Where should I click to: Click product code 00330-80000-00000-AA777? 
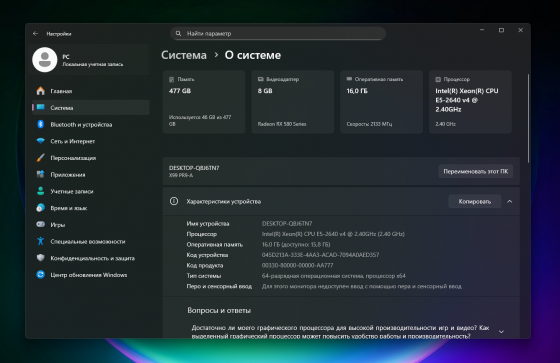298,265
